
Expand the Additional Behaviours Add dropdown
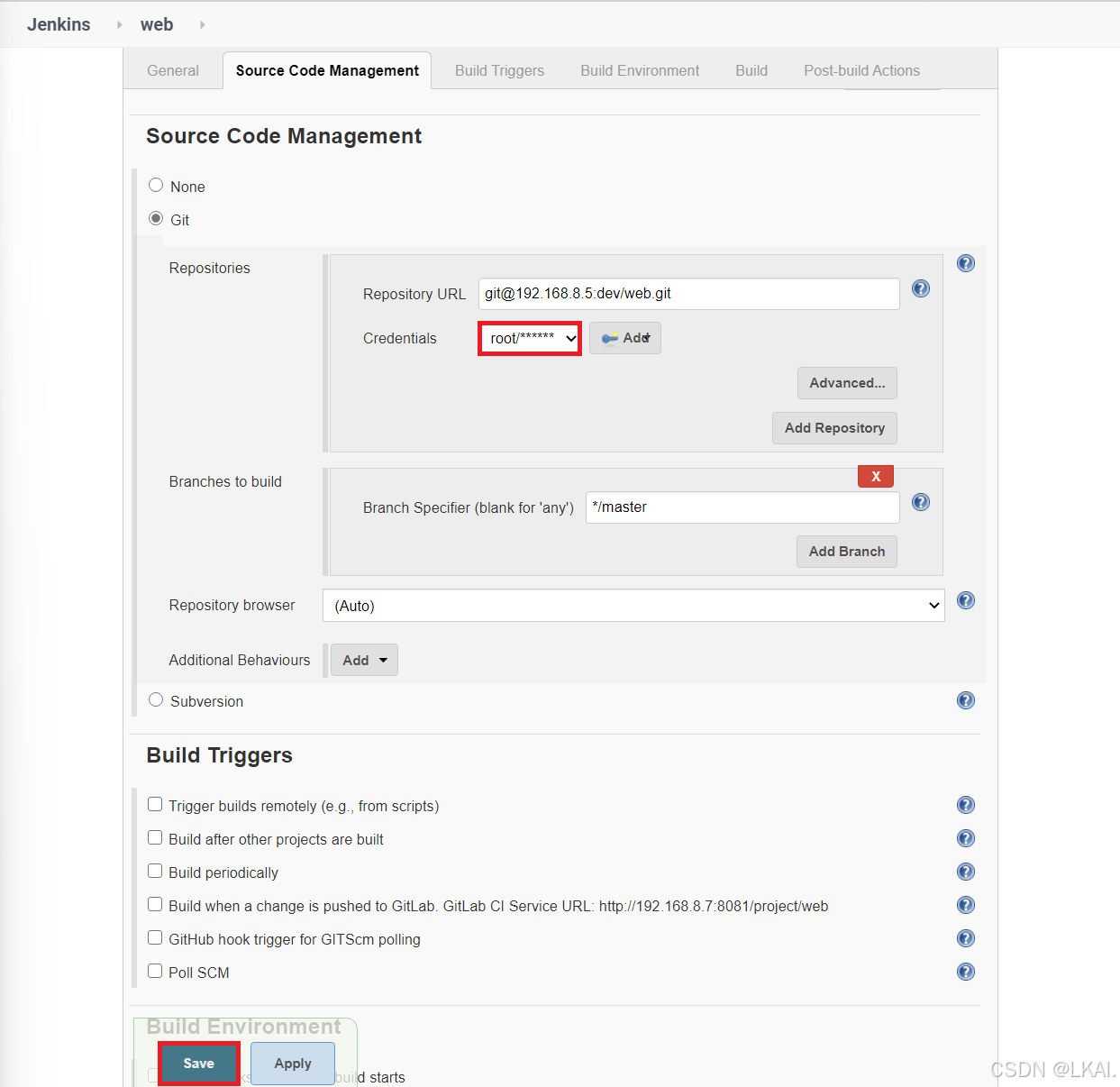(364, 659)
